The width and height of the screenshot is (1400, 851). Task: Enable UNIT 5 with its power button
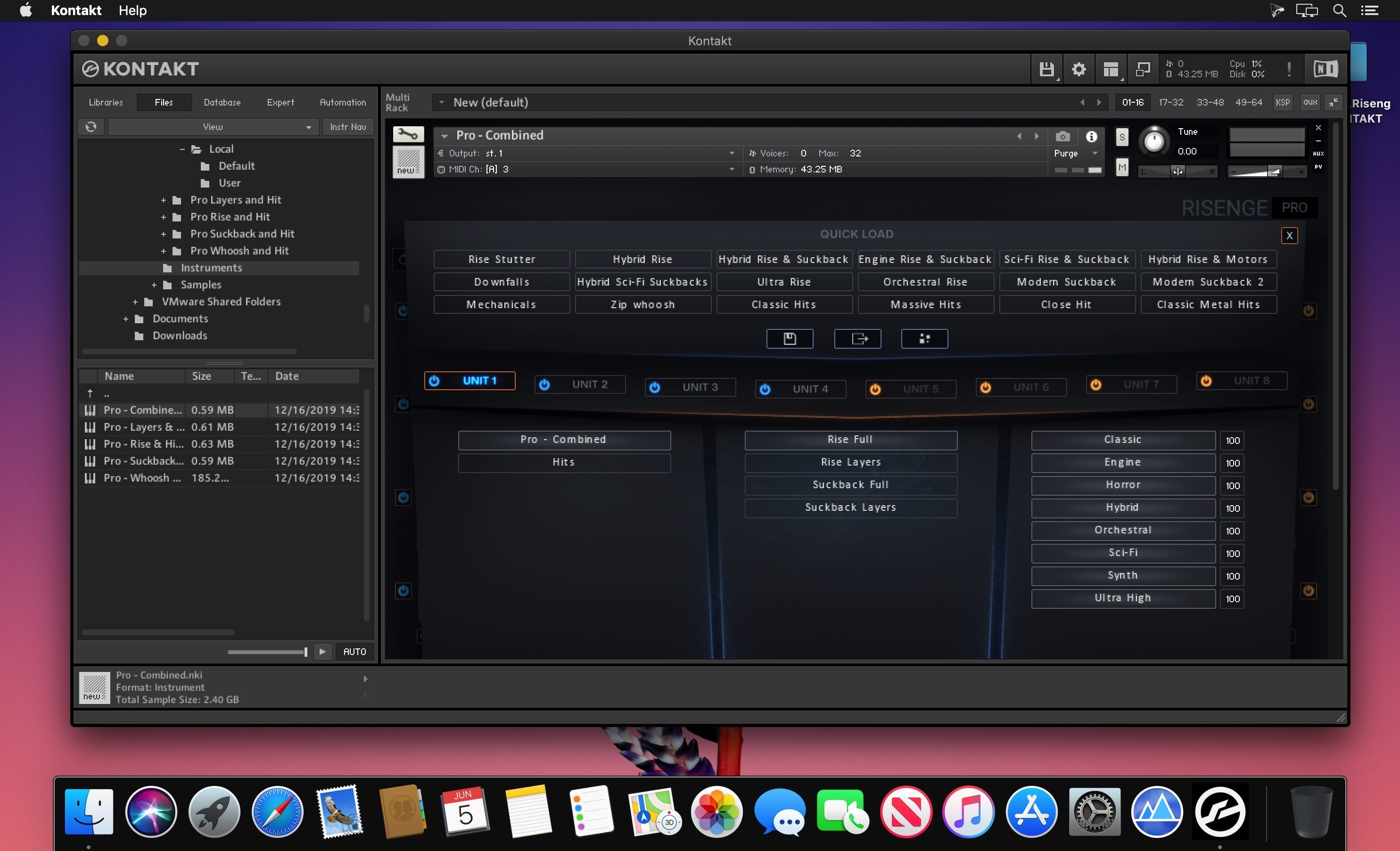point(875,389)
